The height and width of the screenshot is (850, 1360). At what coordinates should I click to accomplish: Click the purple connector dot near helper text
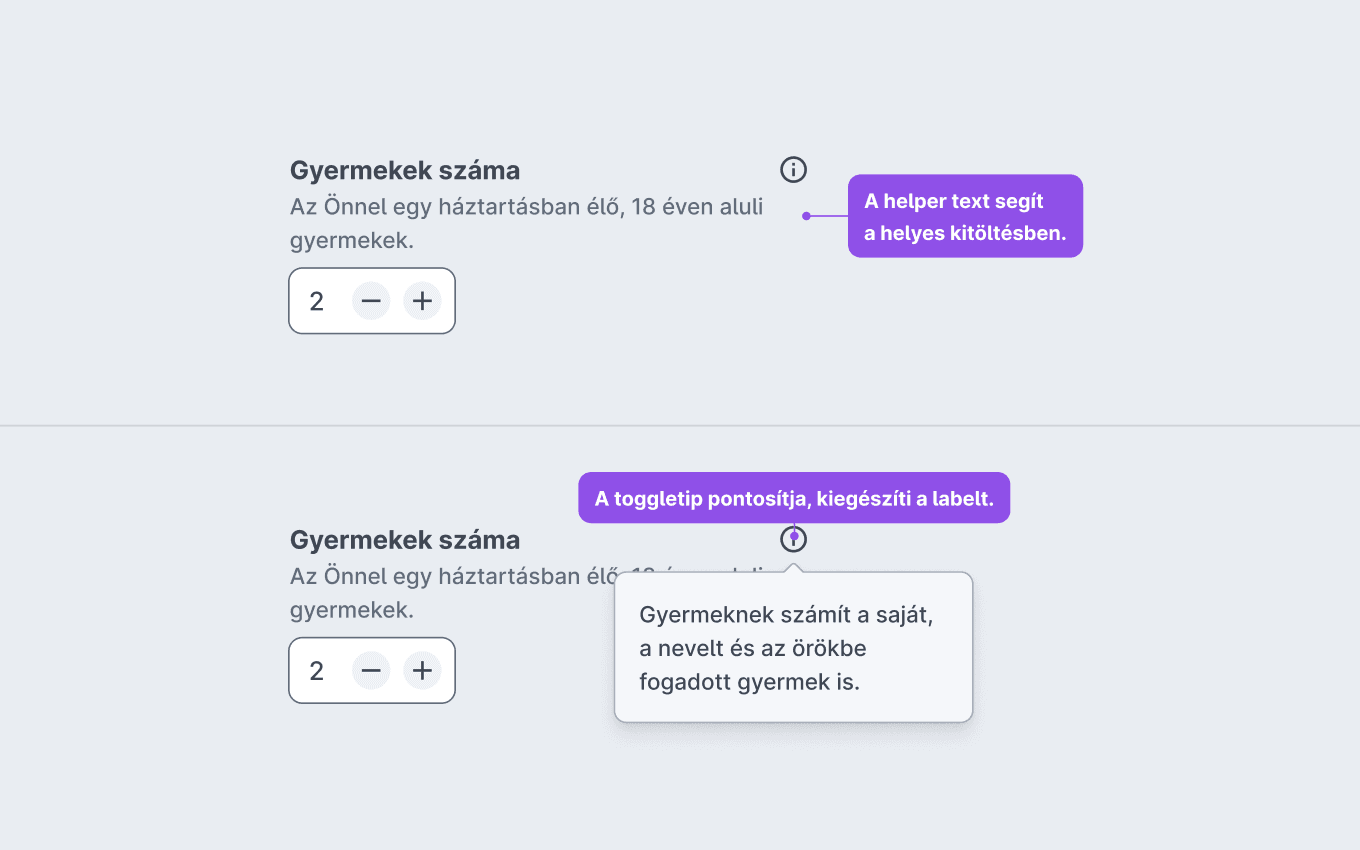806,216
